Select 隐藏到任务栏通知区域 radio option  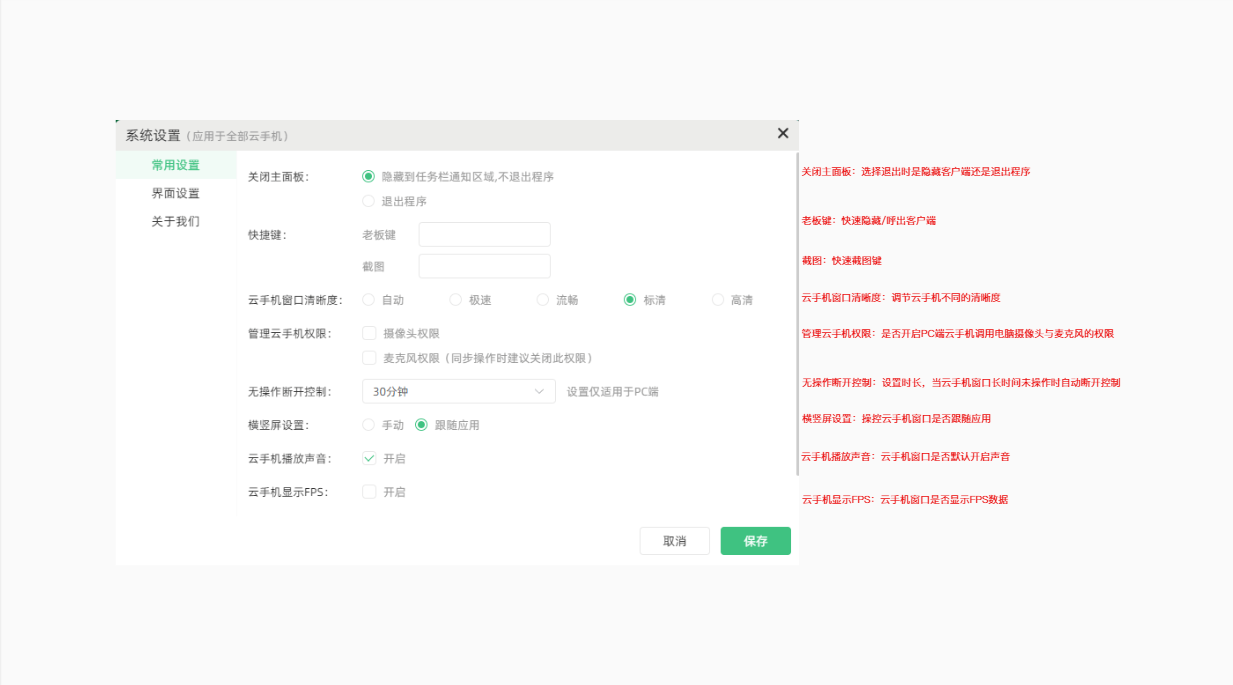click(x=368, y=176)
